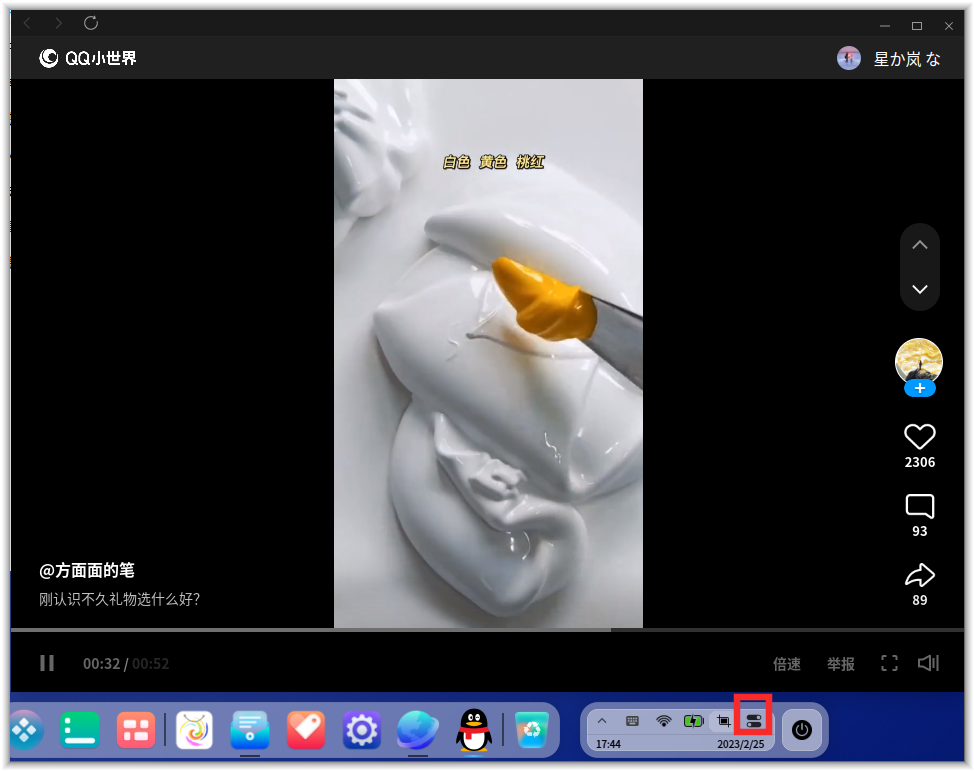Return to the previous video with the up chevron
The image size is (974, 771).
919,244
